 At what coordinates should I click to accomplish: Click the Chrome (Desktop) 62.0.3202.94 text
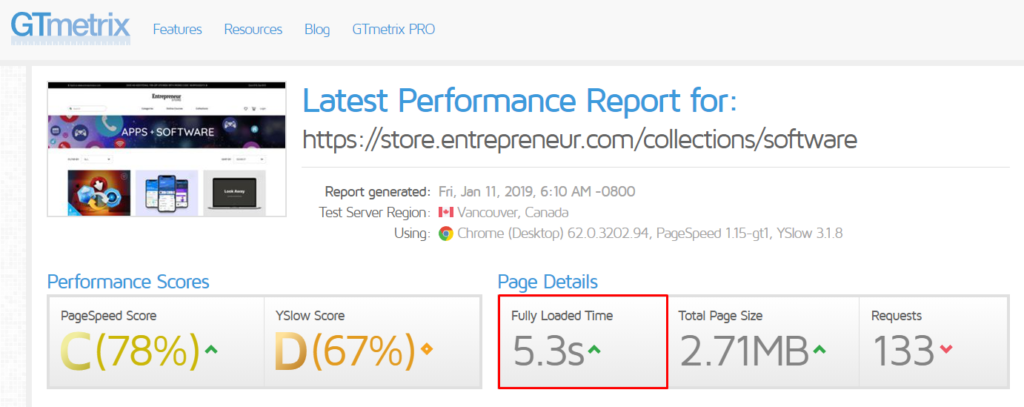pyautogui.click(x=554, y=233)
